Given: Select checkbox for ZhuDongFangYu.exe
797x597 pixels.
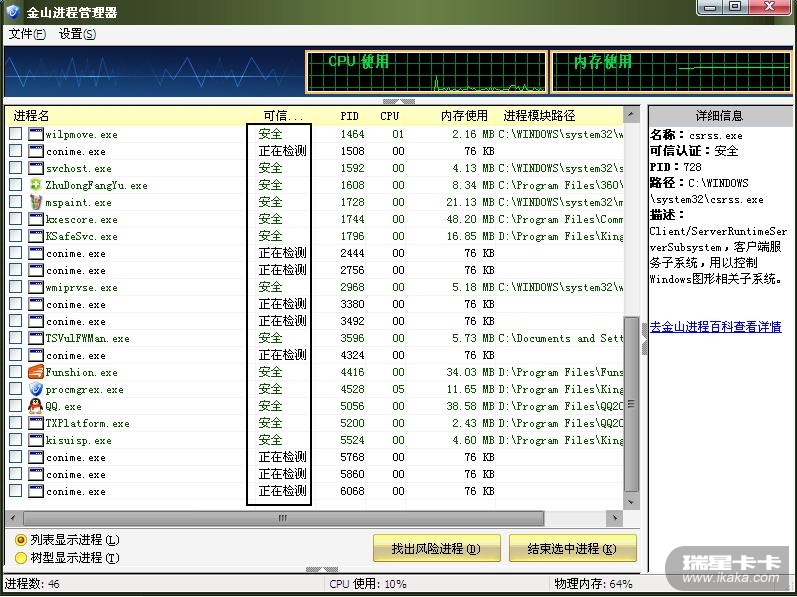Looking at the screenshot, I should [16, 184].
